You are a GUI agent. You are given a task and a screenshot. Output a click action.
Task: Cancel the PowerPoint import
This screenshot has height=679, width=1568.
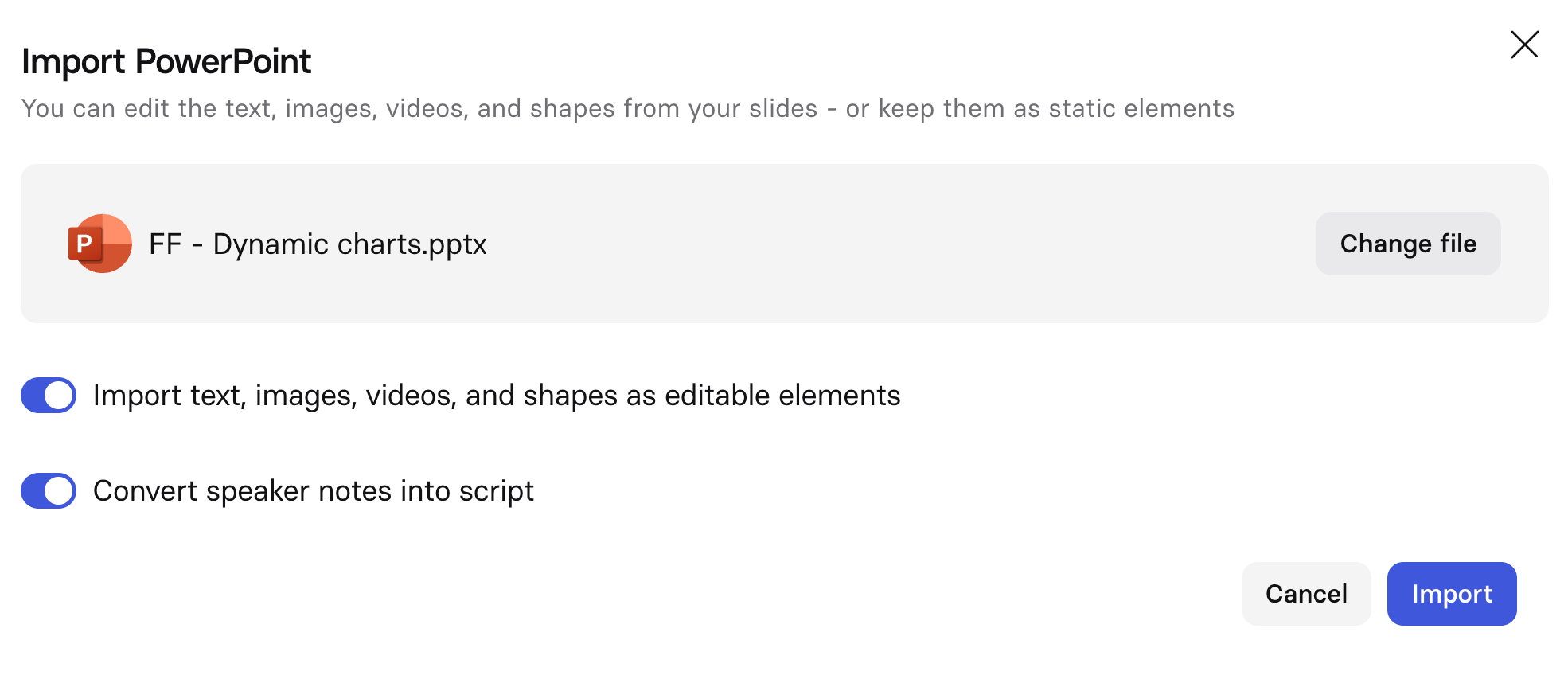(1305, 594)
